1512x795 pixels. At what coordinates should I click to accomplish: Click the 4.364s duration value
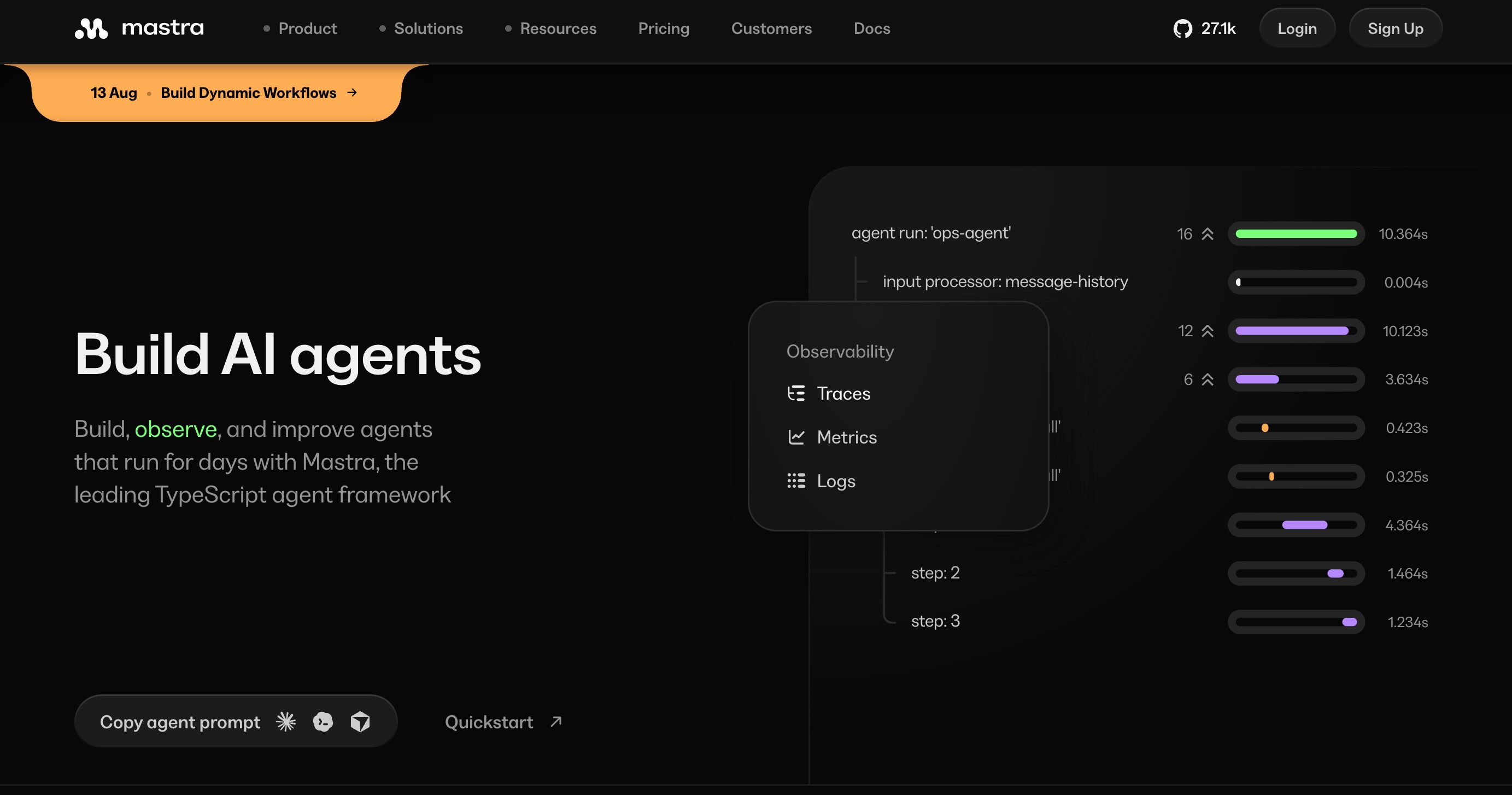tap(1406, 525)
